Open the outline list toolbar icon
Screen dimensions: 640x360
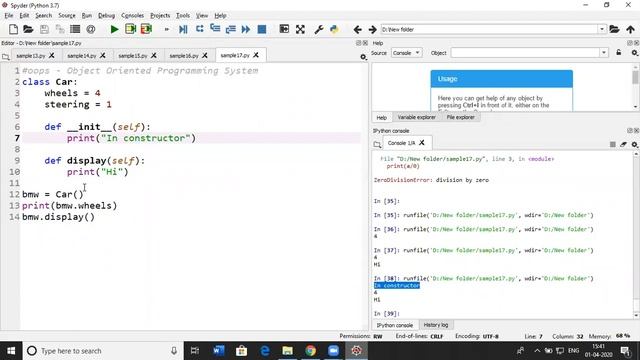(75, 29)
